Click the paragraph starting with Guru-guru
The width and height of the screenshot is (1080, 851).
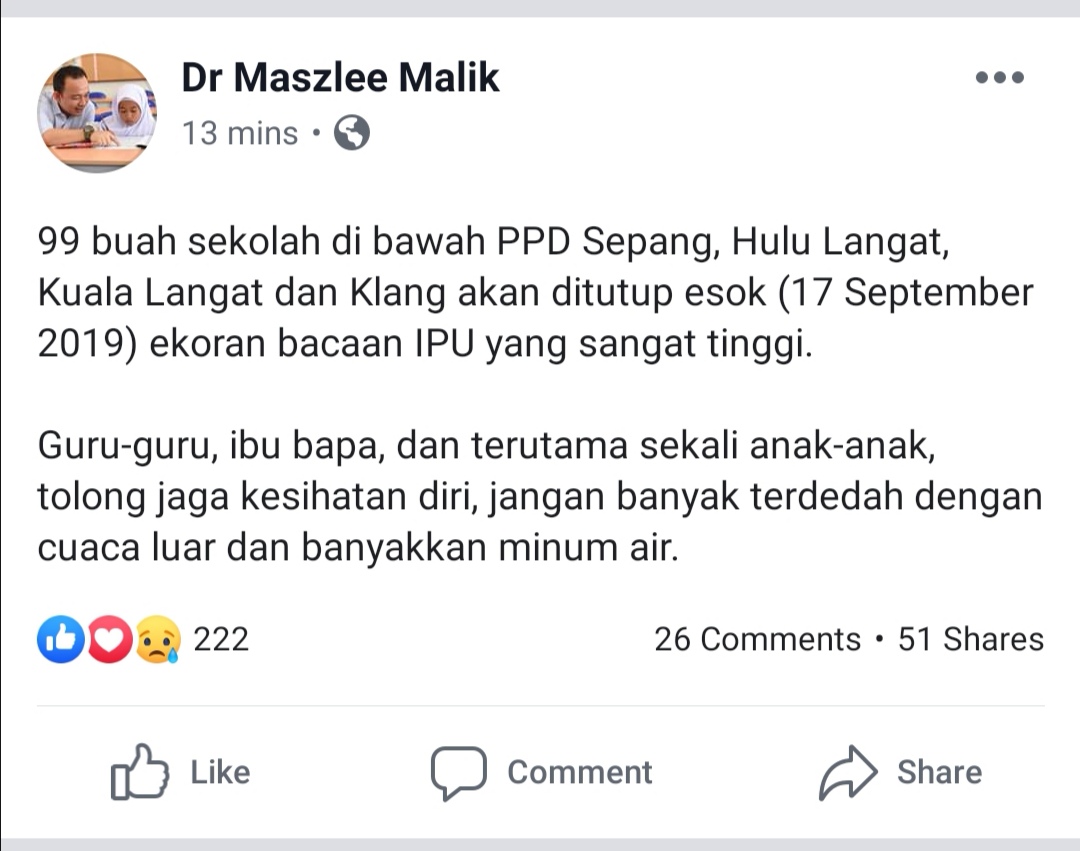pos(539,496)
